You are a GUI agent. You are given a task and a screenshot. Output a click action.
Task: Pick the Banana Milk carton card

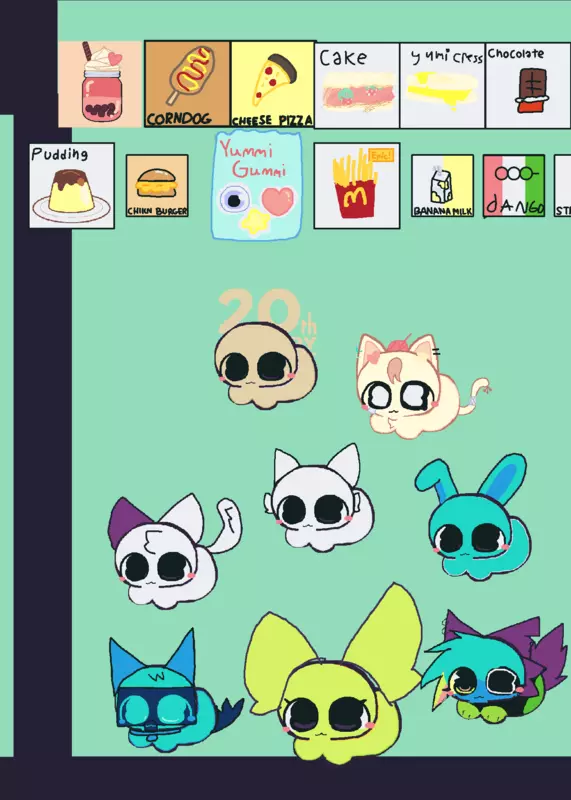[442, 186]
